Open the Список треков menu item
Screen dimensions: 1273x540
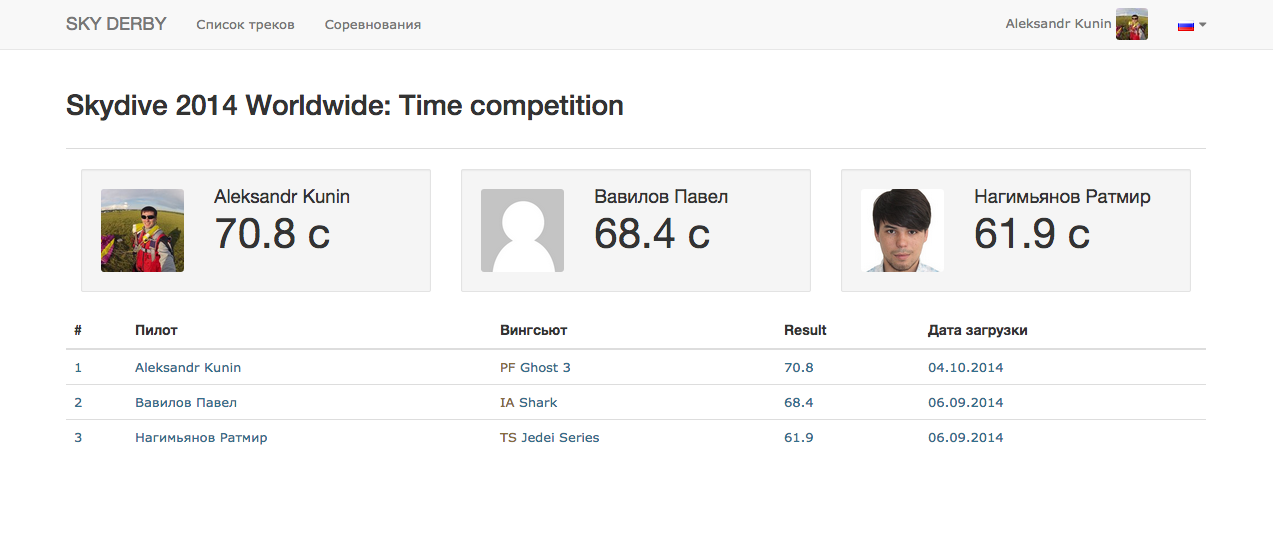click(245, 24)
